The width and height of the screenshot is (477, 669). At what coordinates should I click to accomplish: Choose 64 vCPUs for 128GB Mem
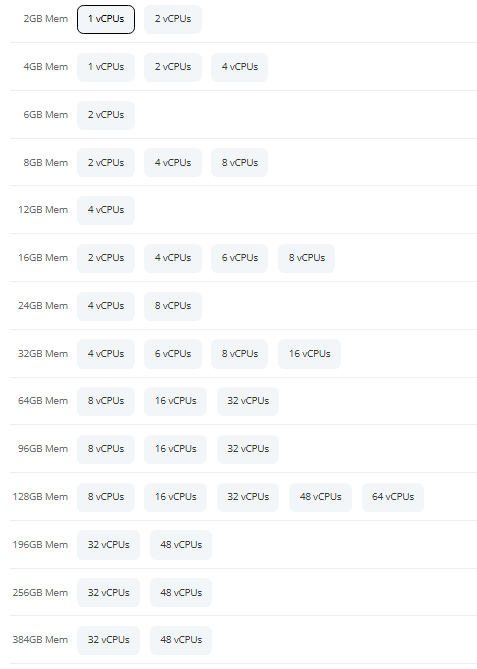pos(393,497)
